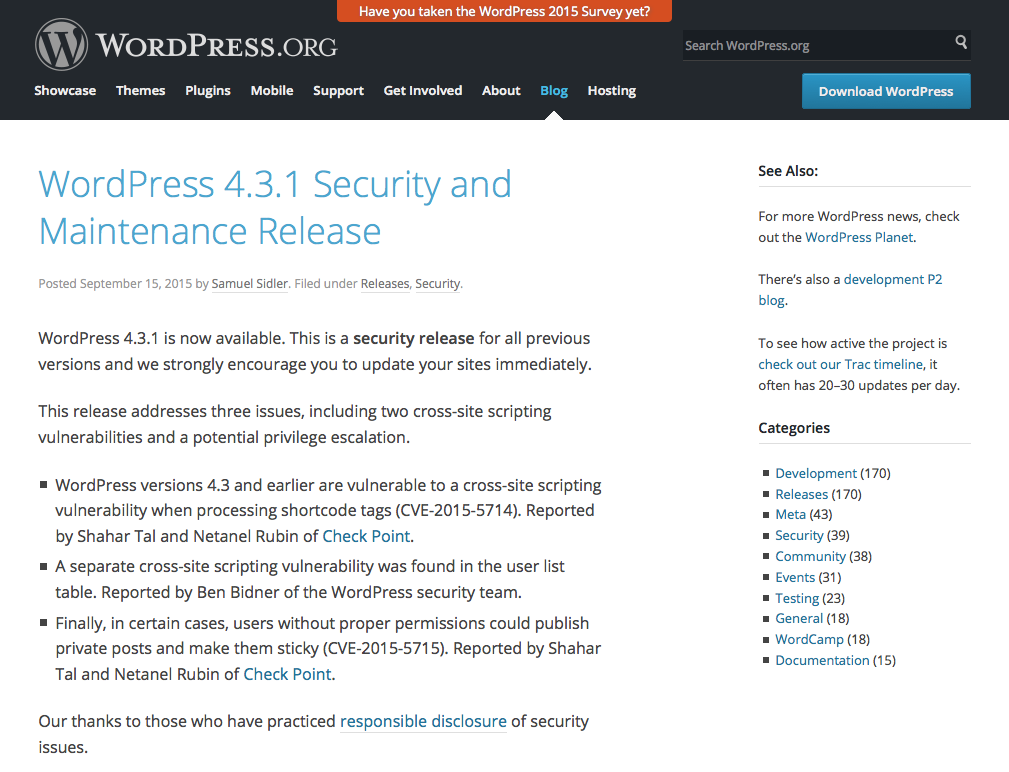Click the 'See Also:' heading

(788, 171)
